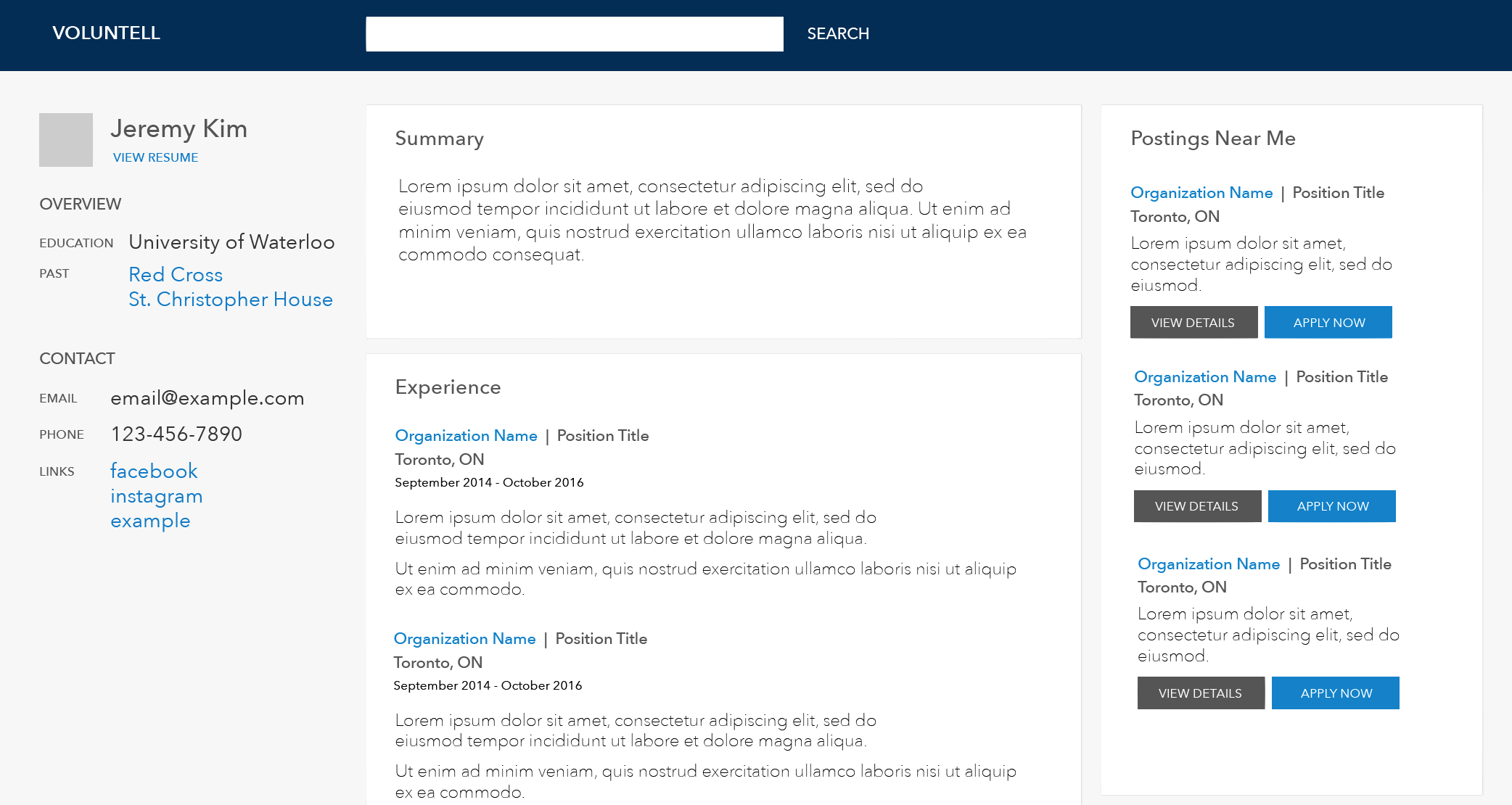Click the SEARCH button
The image size is (1512, 805).
[x=838, y=33]
